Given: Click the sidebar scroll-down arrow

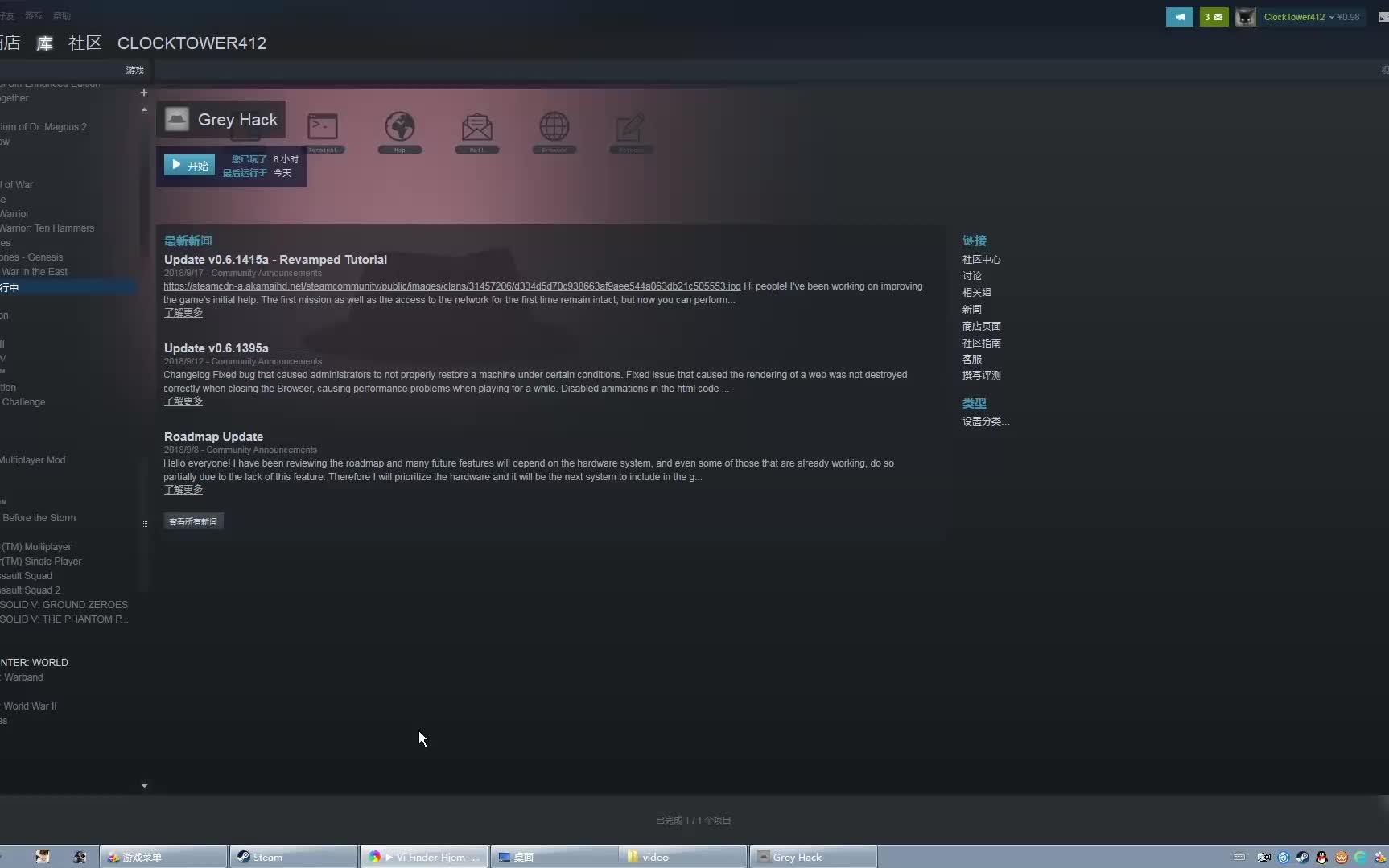Looking at the screenshot, I should click(x=144, y=786).
